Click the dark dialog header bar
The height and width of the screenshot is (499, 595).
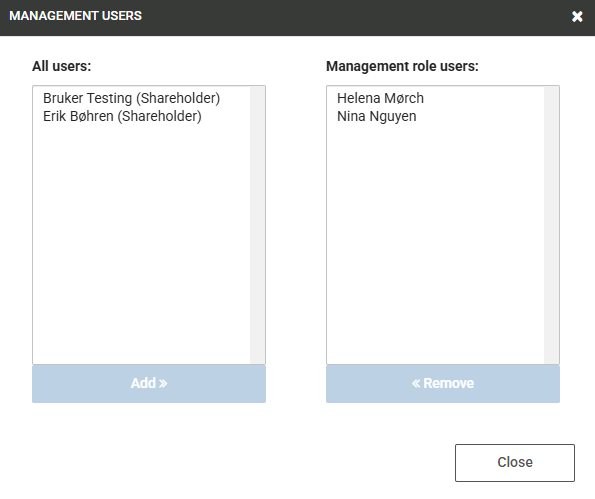[x=298, y=18]
